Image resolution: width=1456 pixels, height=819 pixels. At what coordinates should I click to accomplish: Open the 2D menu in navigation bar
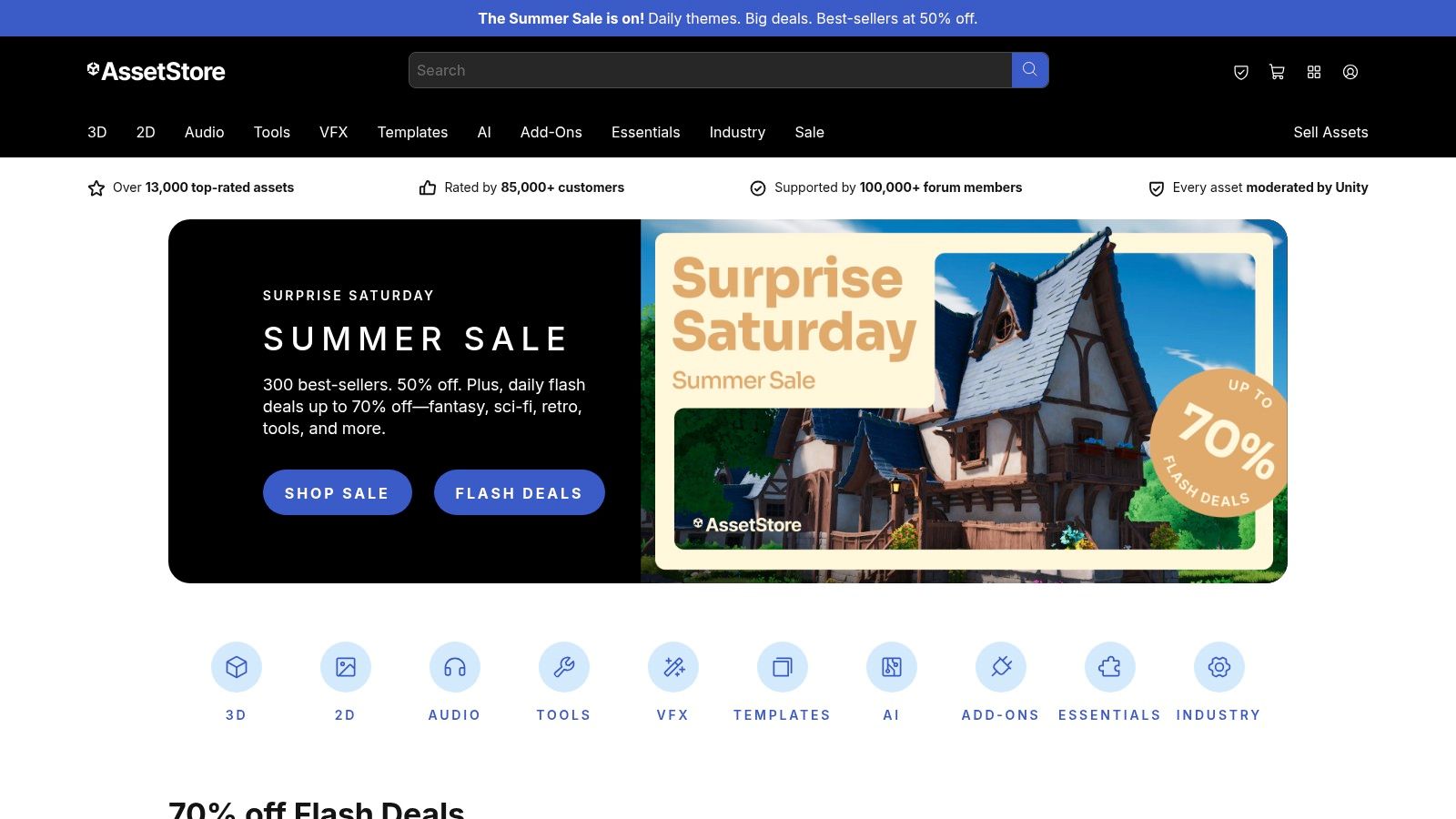tap(146, 132)
